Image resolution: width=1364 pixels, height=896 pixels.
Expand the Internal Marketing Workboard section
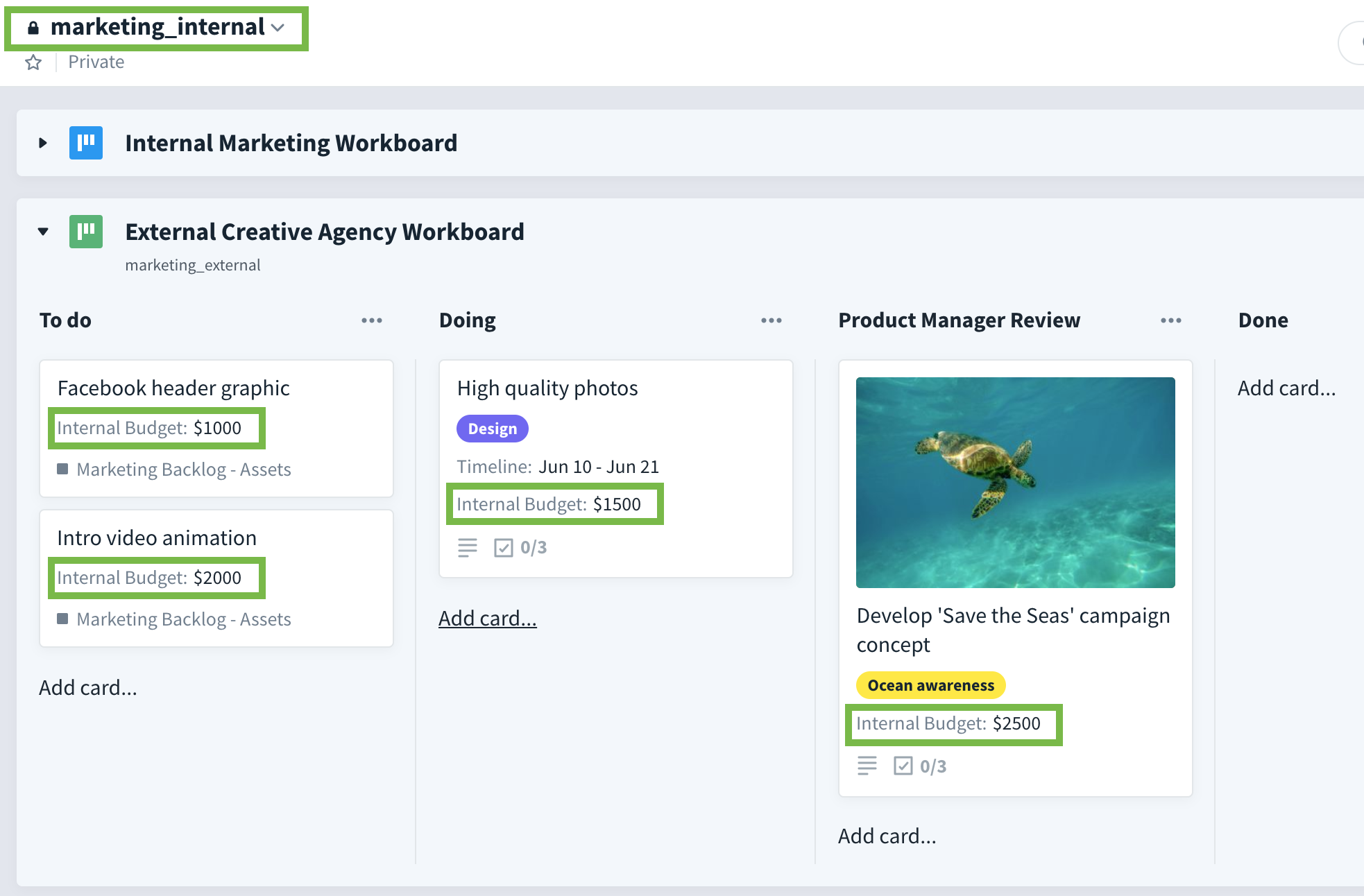click(x=43, y=143)
